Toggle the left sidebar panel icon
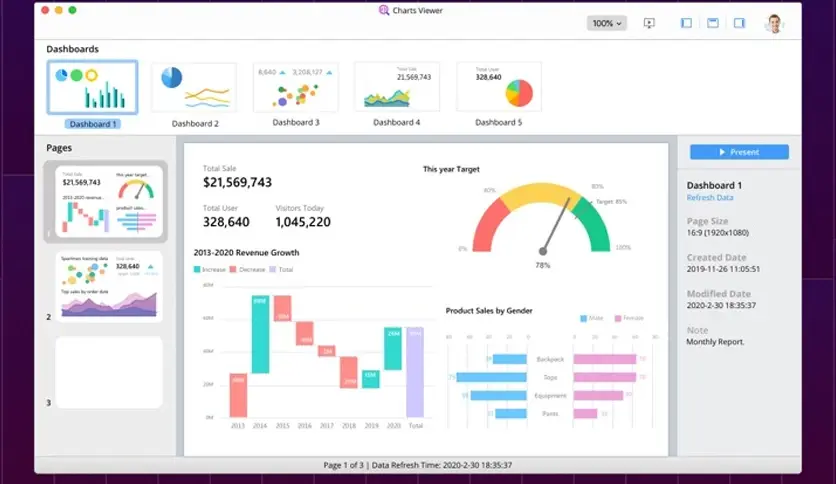The width and height of the screenshot is (836, 484). pos(687,23)
